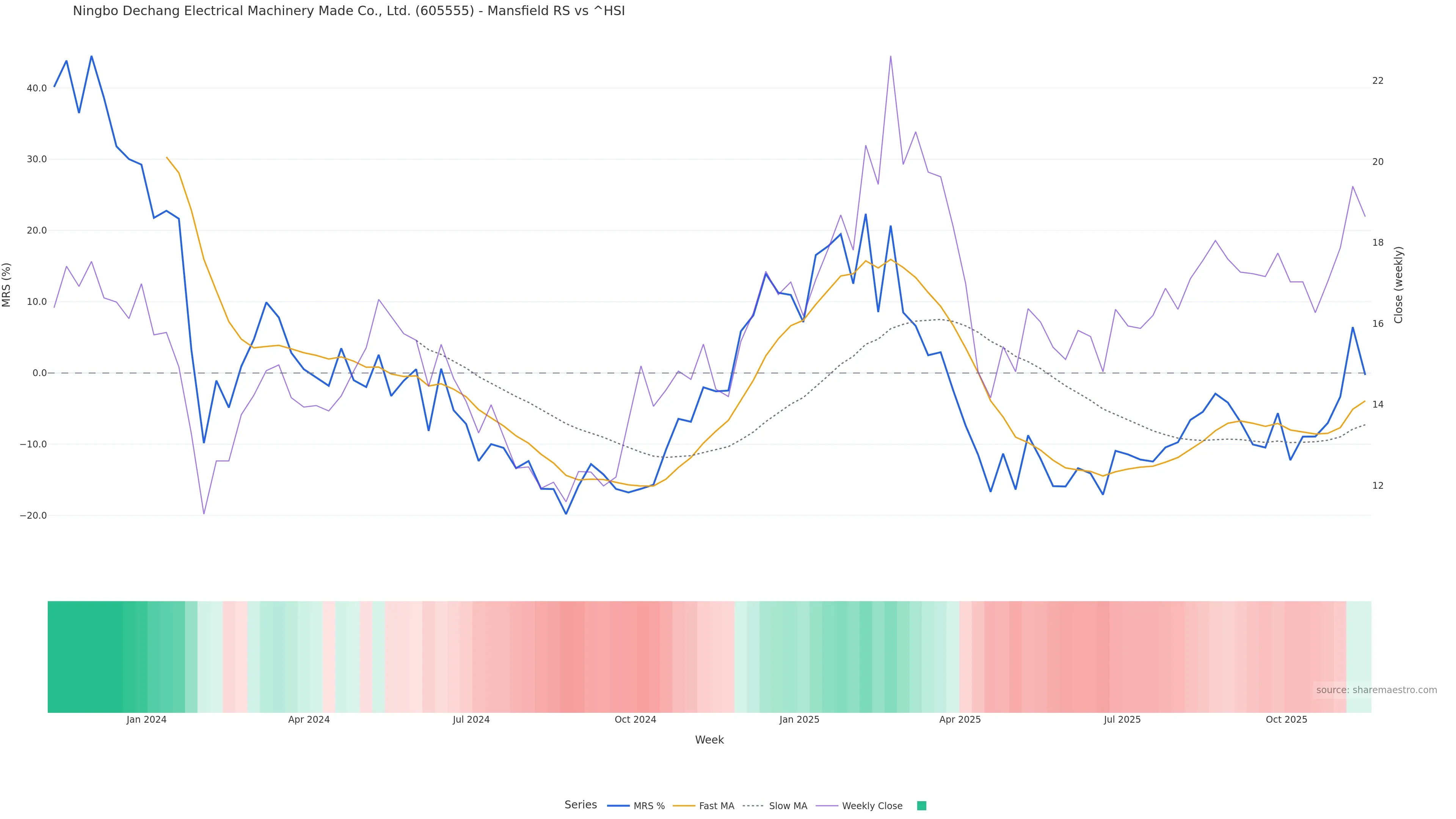Image resolution: width=1456 pixels, height=819 pixels.
Task: Click the chart title mentioning Mansfield RS
Action: [349, 11]
